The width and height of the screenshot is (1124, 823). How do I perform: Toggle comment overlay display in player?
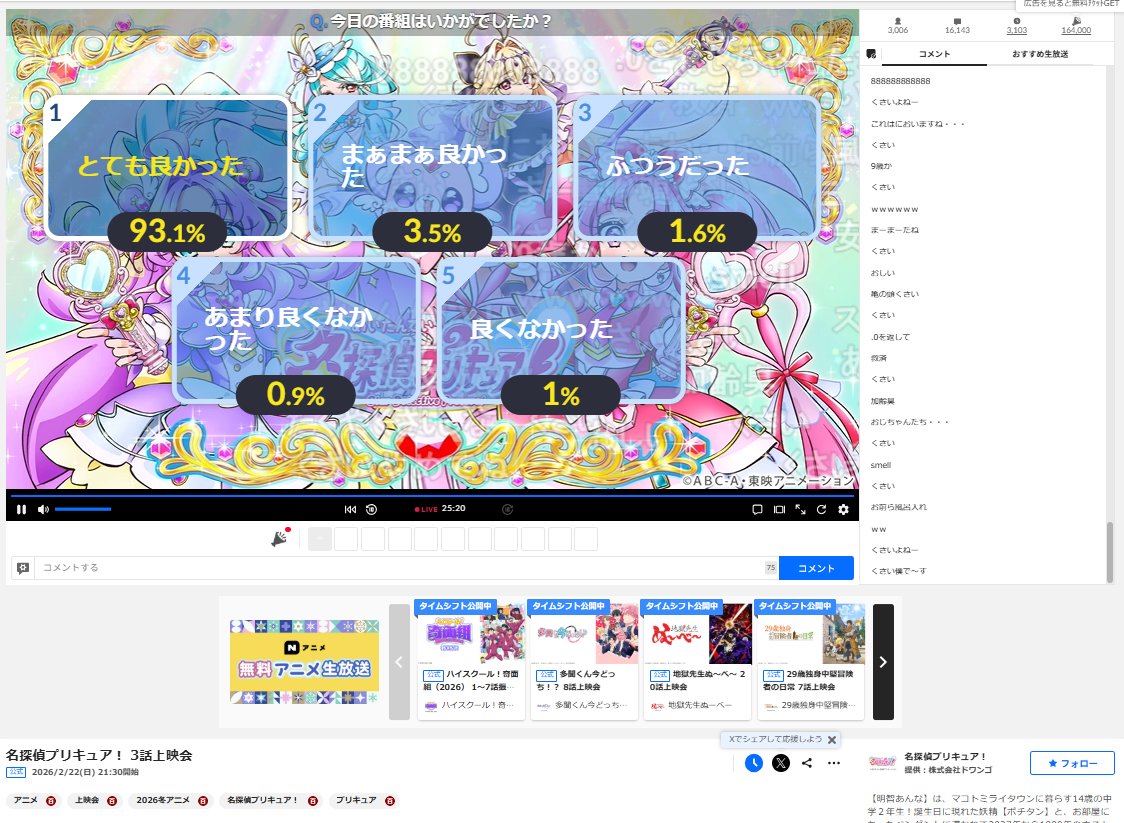tap(757, 509)
